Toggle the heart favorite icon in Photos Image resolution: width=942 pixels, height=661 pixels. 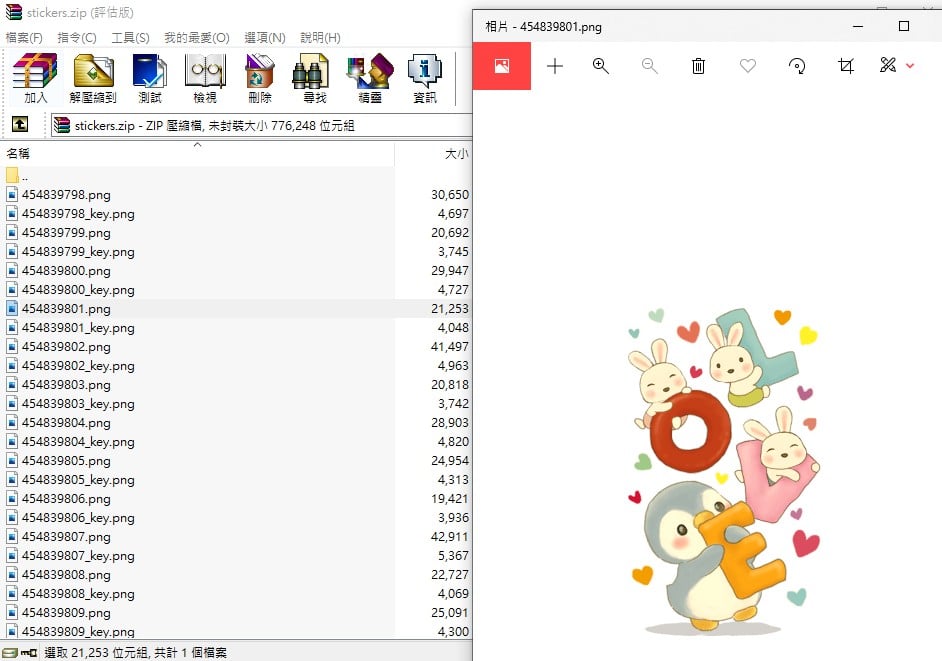pyautogui.click(x=747, y=65)
